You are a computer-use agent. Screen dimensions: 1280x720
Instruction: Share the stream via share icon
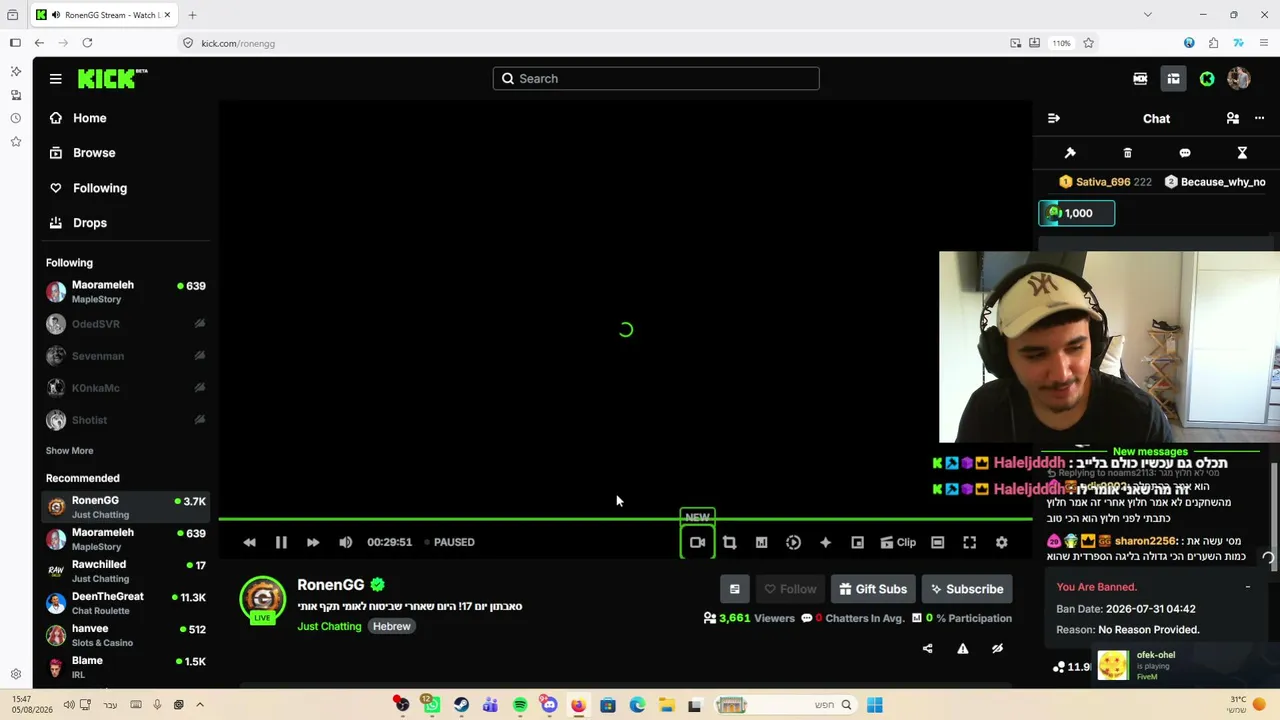(x=927, y=648)
